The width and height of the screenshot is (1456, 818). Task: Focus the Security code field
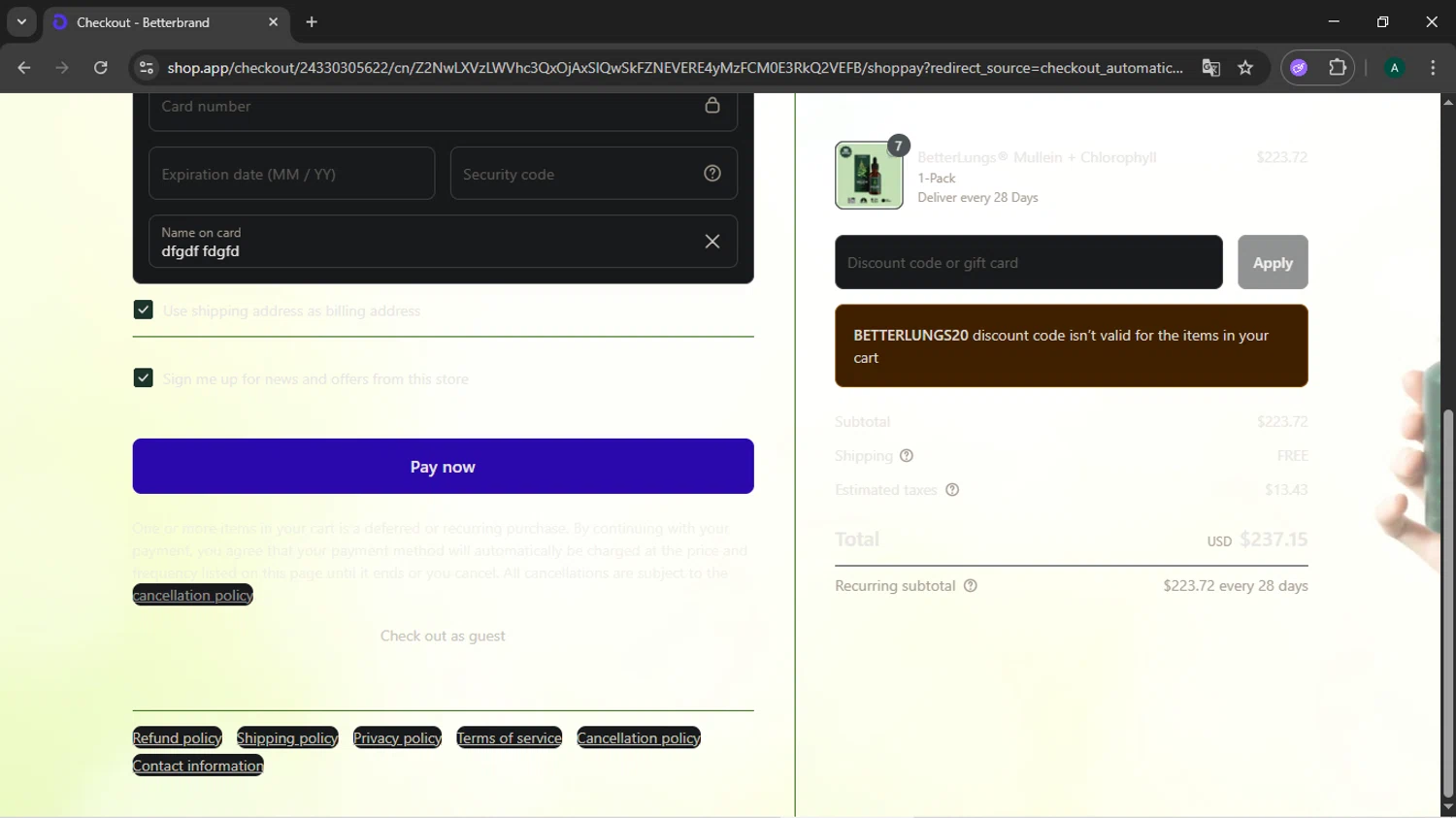tap(594, 174)
